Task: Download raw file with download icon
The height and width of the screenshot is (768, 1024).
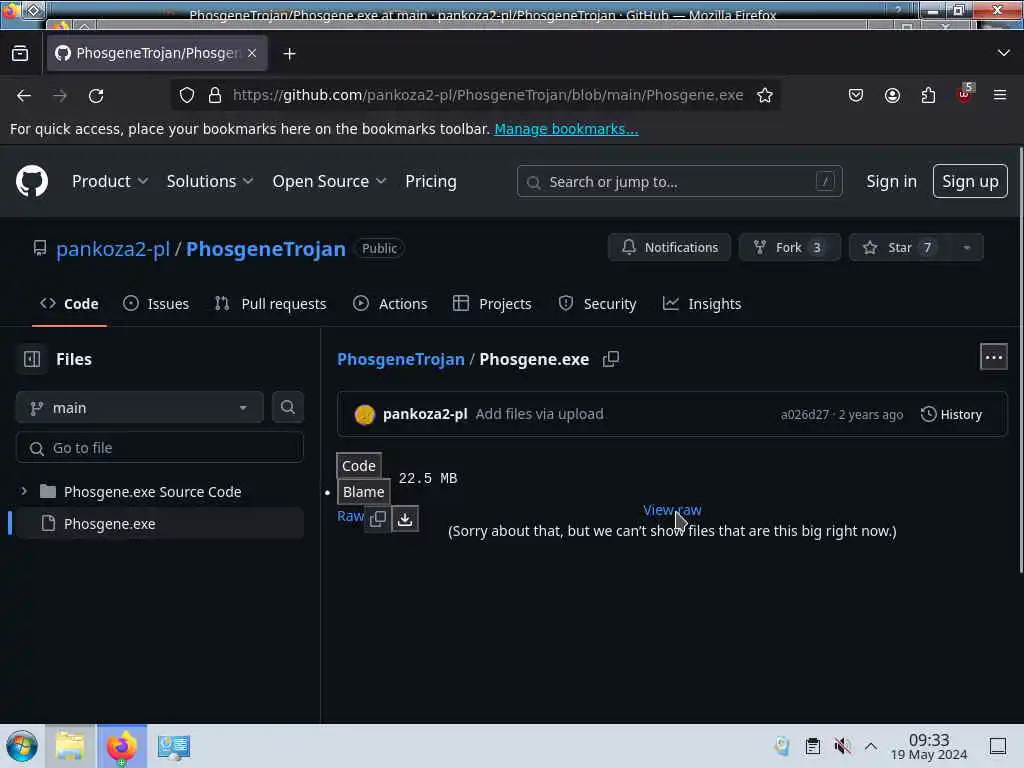Action: coord(405,519)
